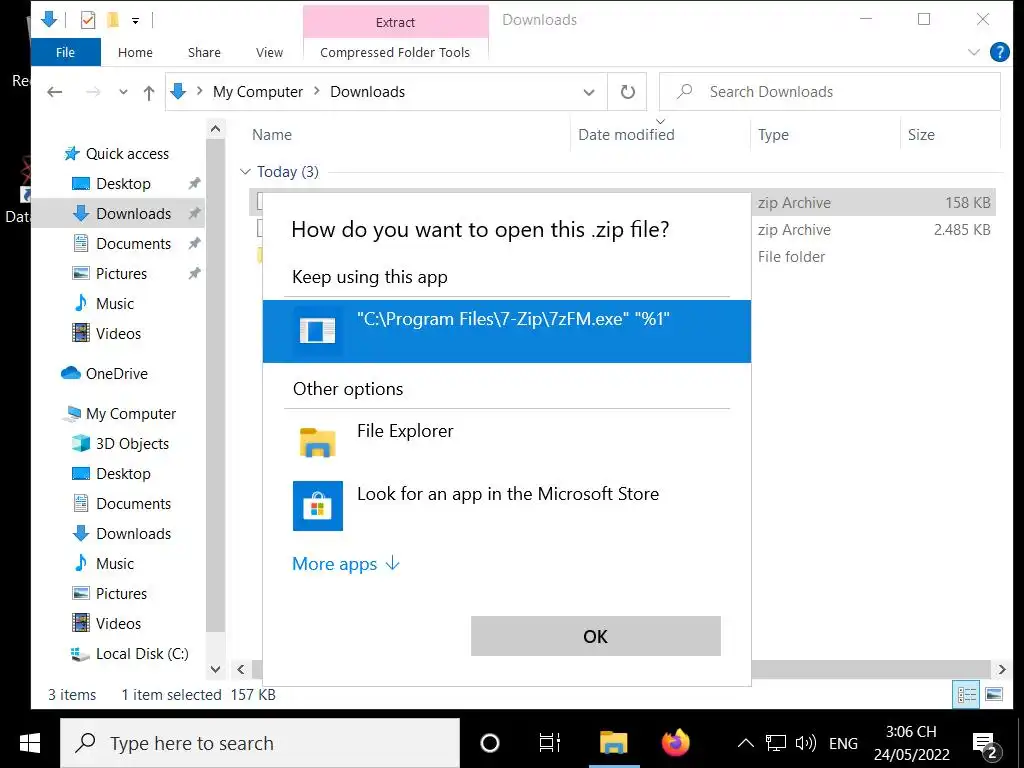Screen dimensions: 1024x768
Task: Select the 2.485 KB zip Archive row
Action: [x=624, y=230]
